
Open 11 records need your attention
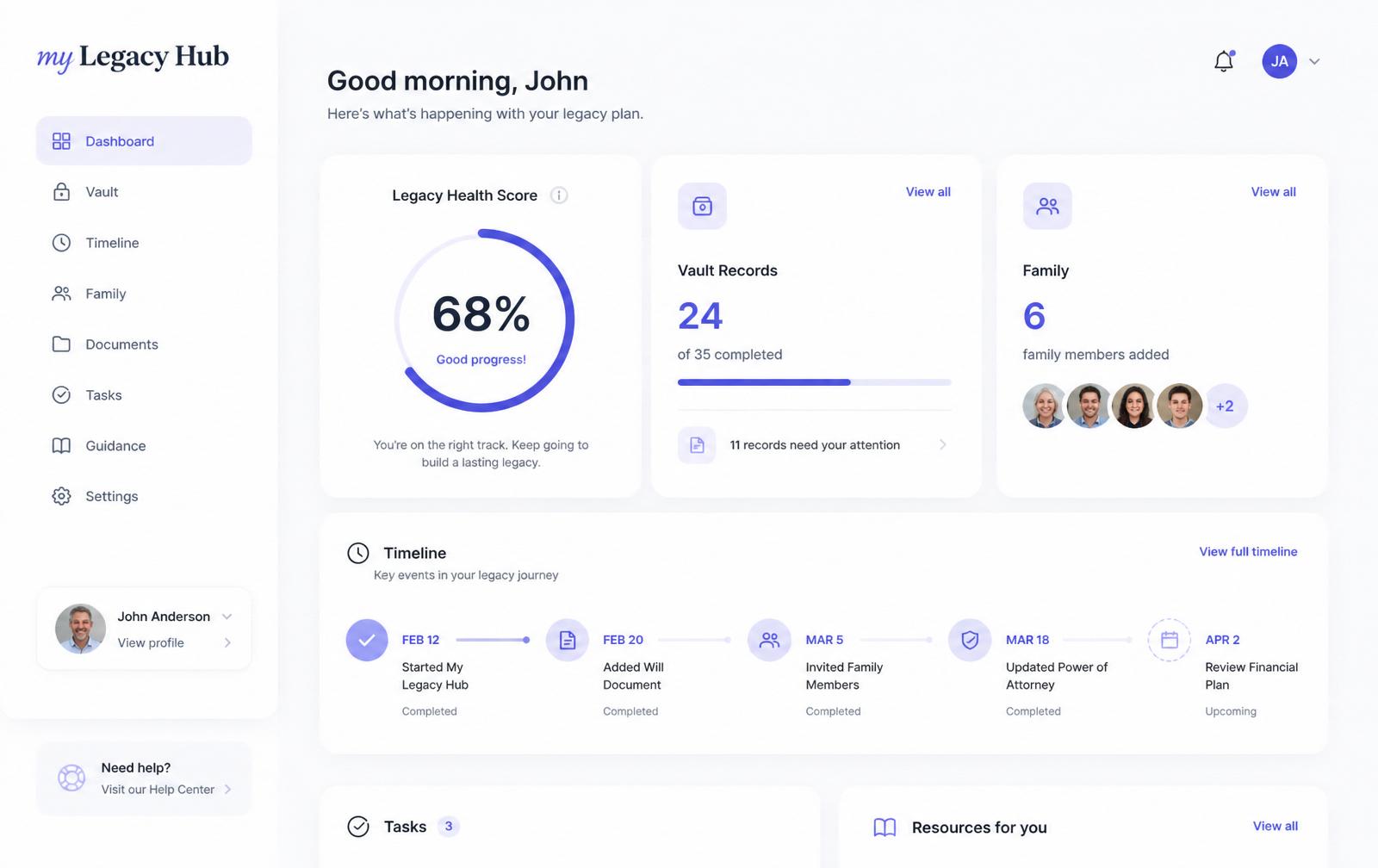[814, 445]
